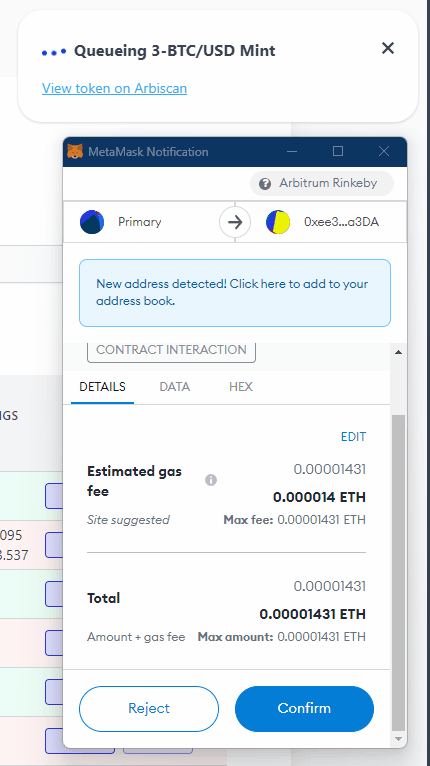Click the CONTRACT INTERACTION tag

coord(171,350)
